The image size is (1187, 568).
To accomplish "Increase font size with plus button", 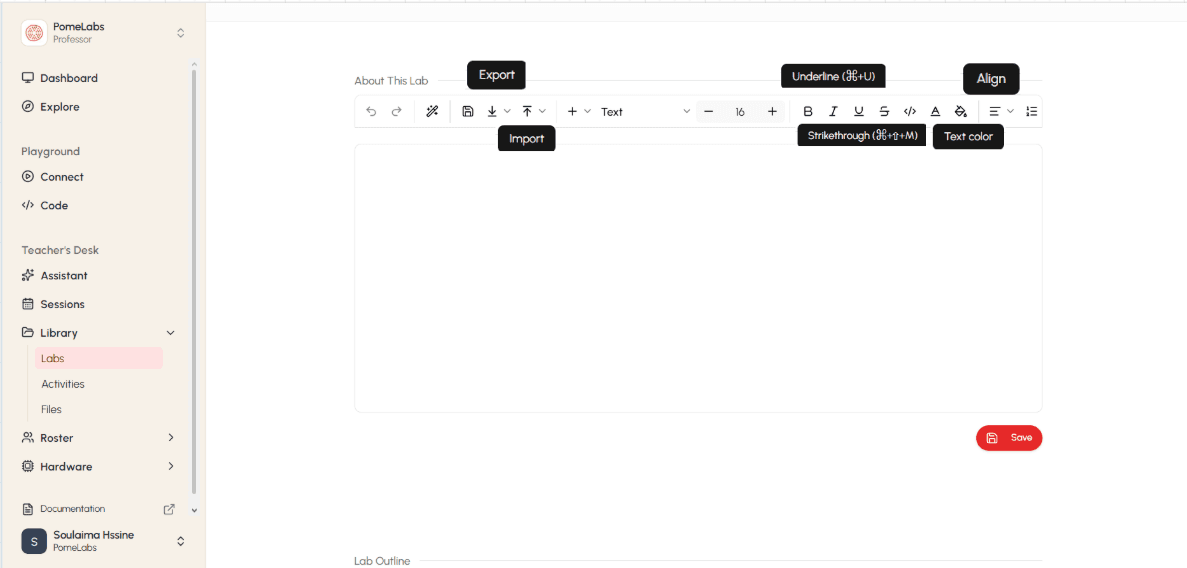I will click(x=772, y=111).
